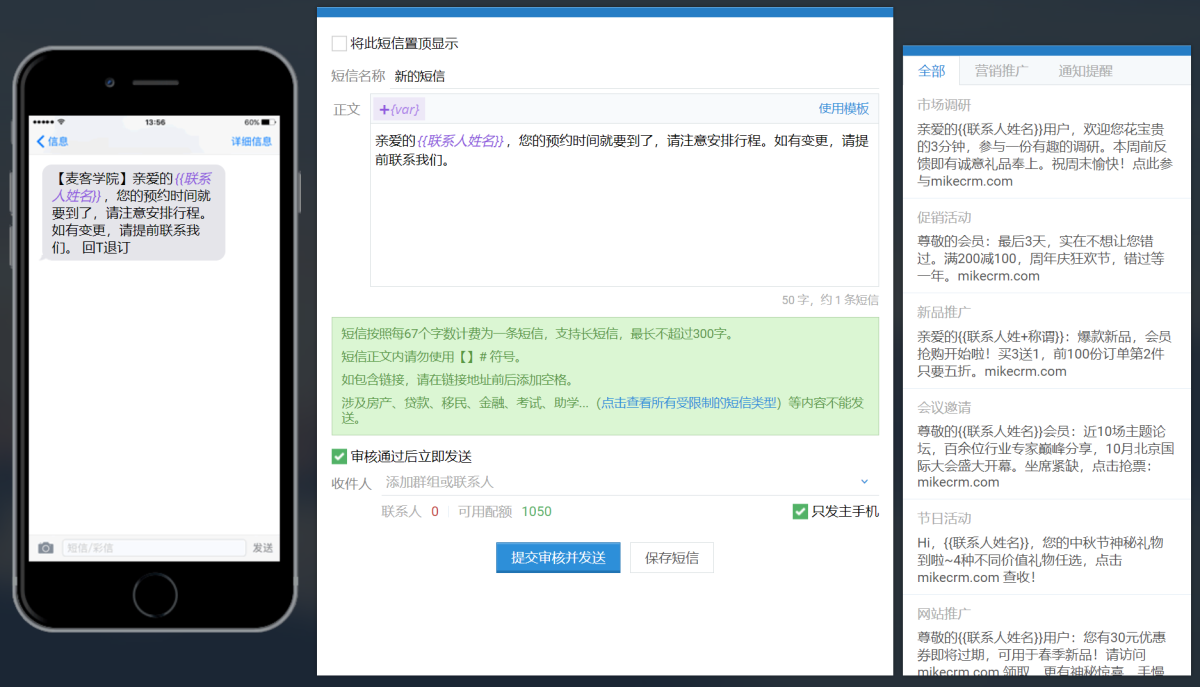The height and width of the screenshot is (687, 1200).
Task: Choose 市场调研 template
Action: coord(1046,142)
